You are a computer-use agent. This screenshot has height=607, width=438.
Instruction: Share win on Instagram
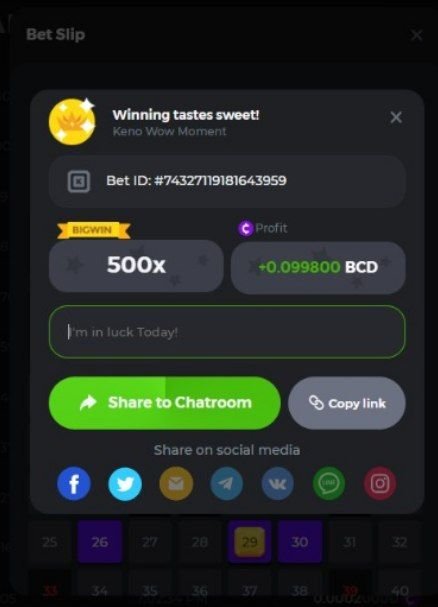(x=380, y=484)
